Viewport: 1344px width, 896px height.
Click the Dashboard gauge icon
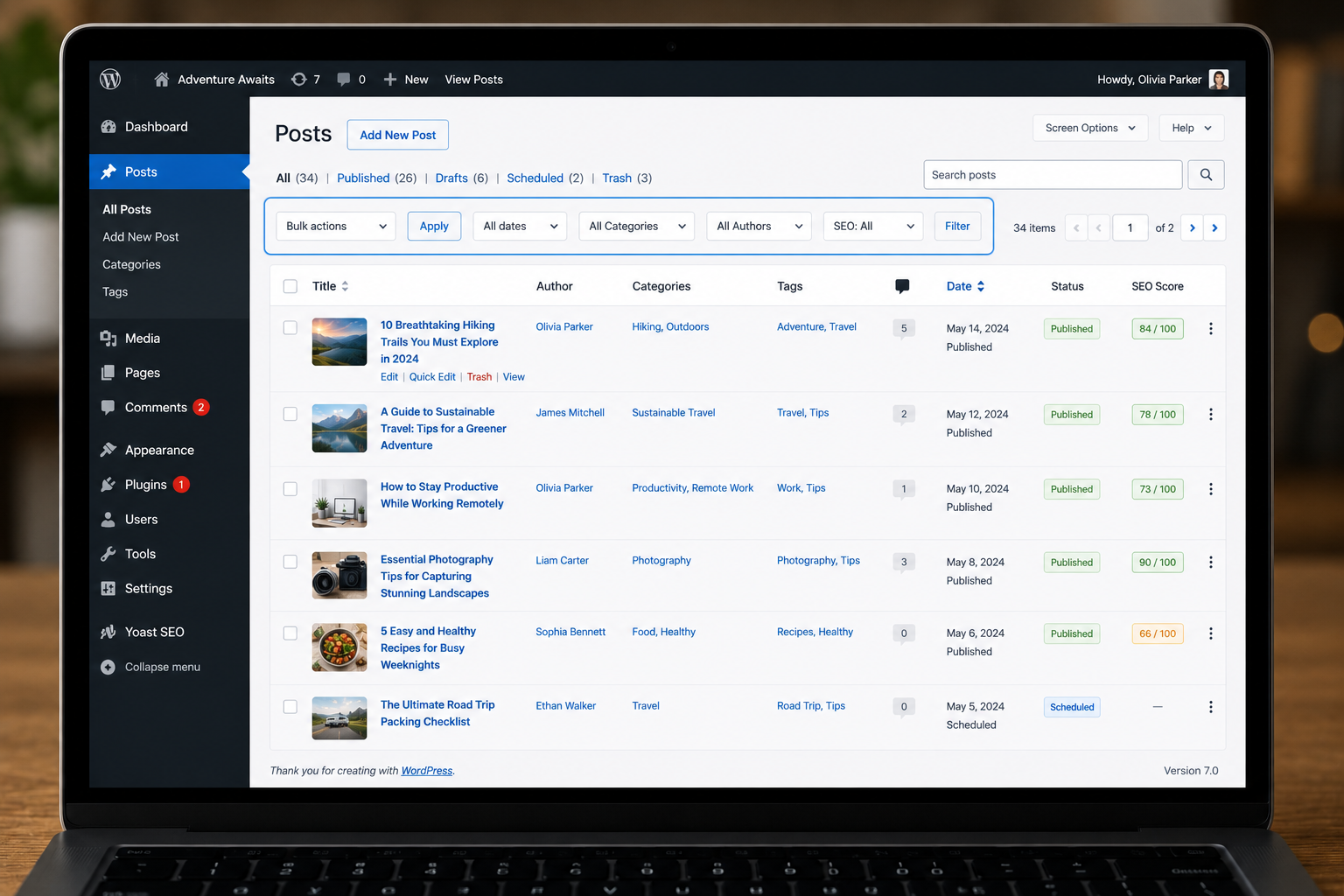(x=108, y=127)
